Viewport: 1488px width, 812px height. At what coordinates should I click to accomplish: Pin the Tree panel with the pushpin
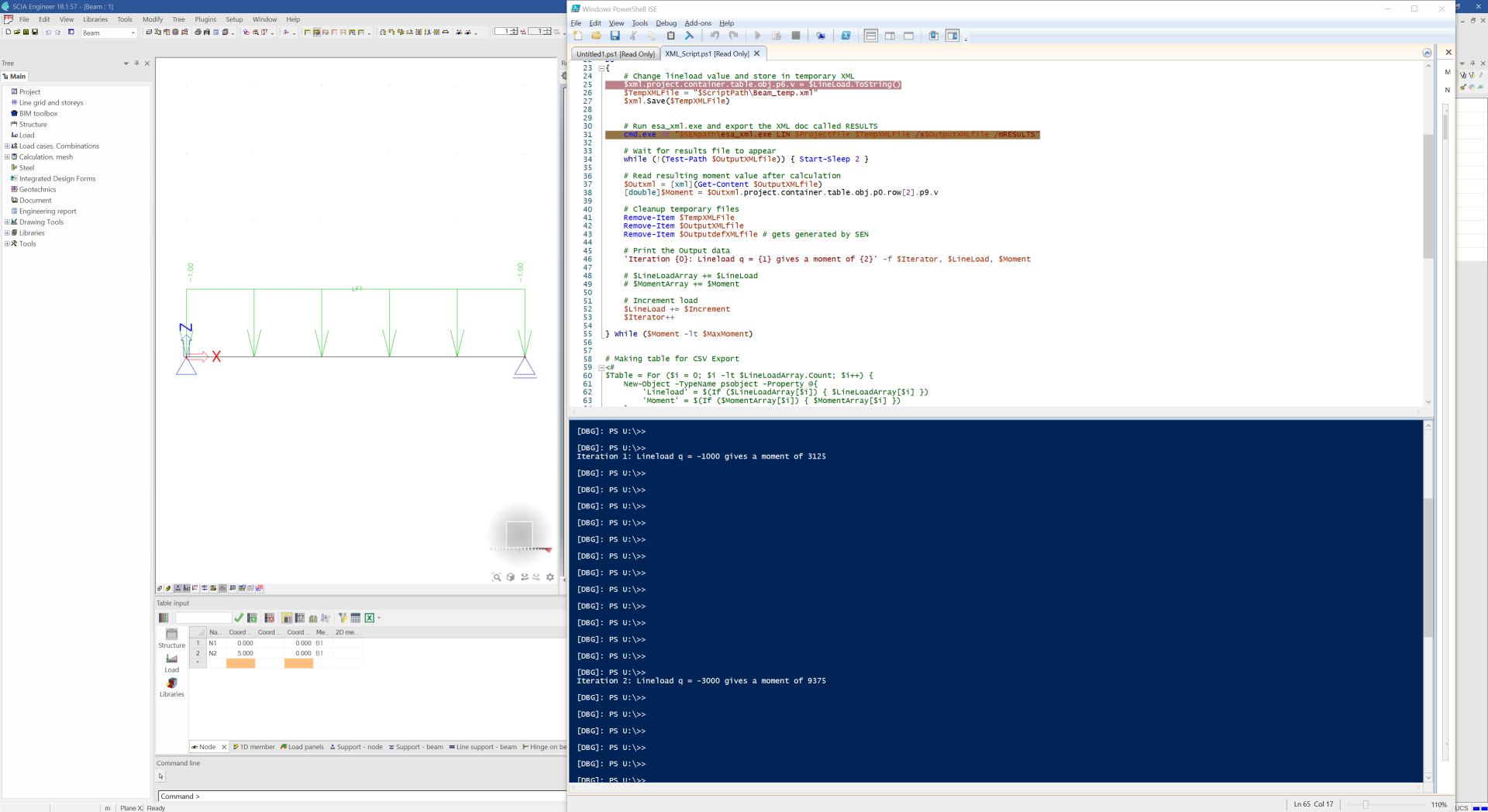136,64
